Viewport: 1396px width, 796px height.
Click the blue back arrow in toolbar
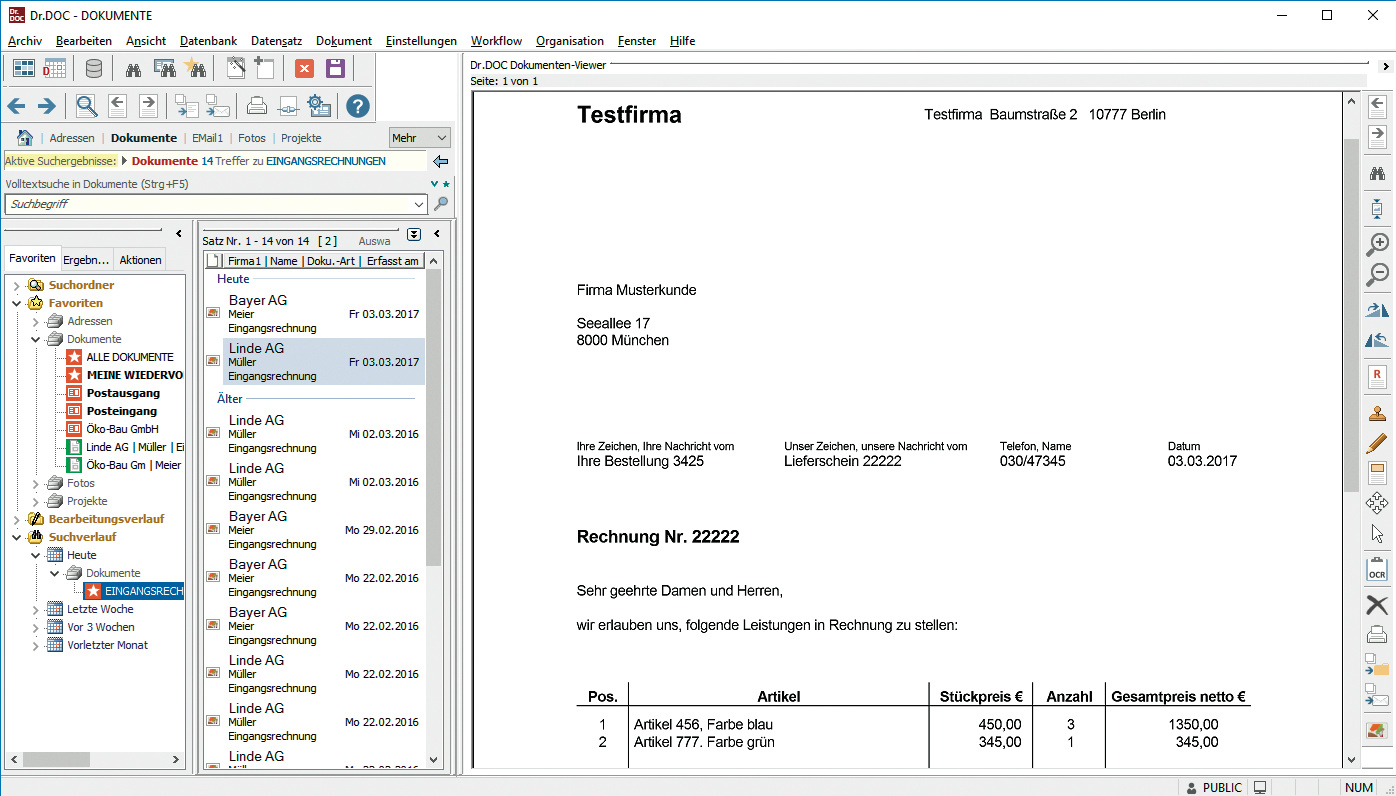click(17, 106)
